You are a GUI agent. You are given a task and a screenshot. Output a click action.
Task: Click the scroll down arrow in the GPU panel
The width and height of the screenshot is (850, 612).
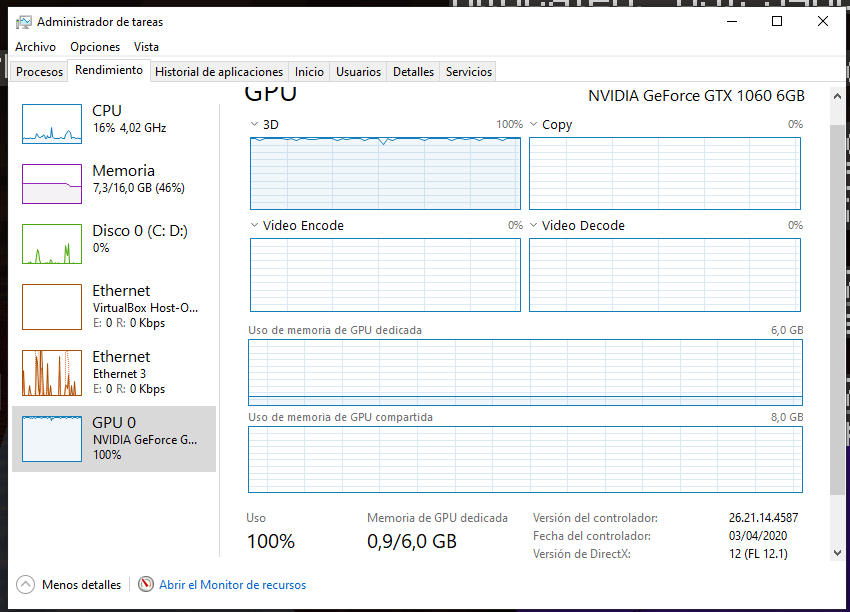(x=837, y=552)
